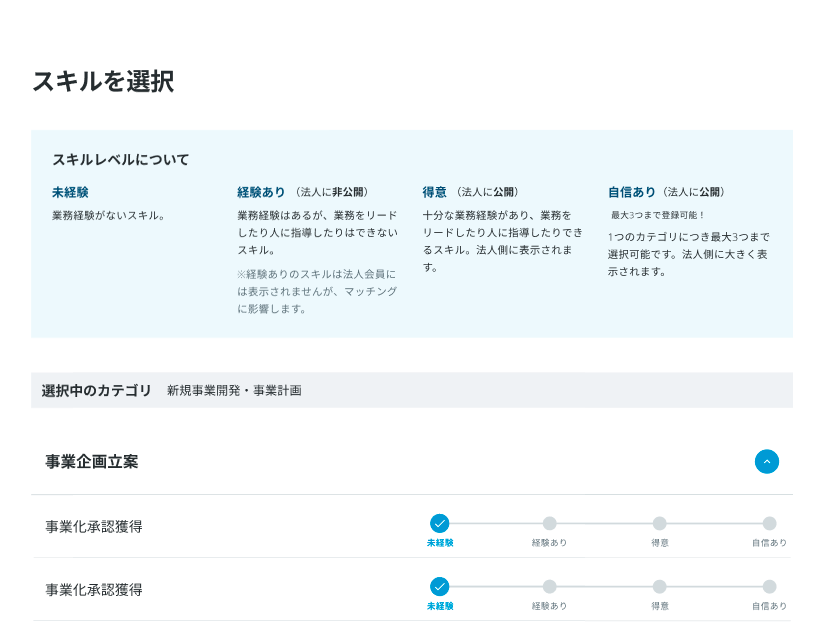Click the first 事業化承認獲得 skill name
Viewport: 826px width, 628px height.
(94, 526)
